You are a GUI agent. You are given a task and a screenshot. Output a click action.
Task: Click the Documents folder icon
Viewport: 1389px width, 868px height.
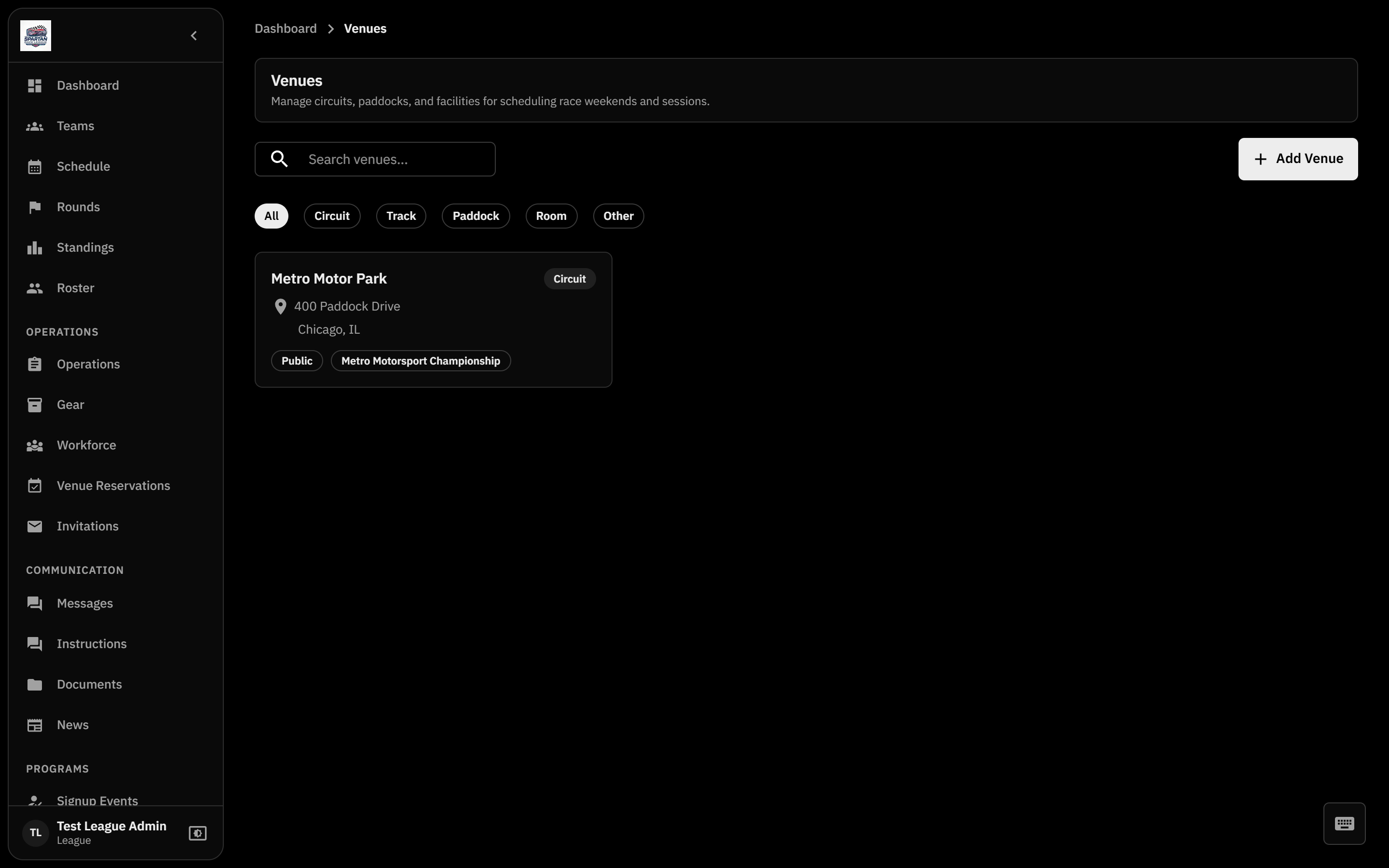(34, 684)
